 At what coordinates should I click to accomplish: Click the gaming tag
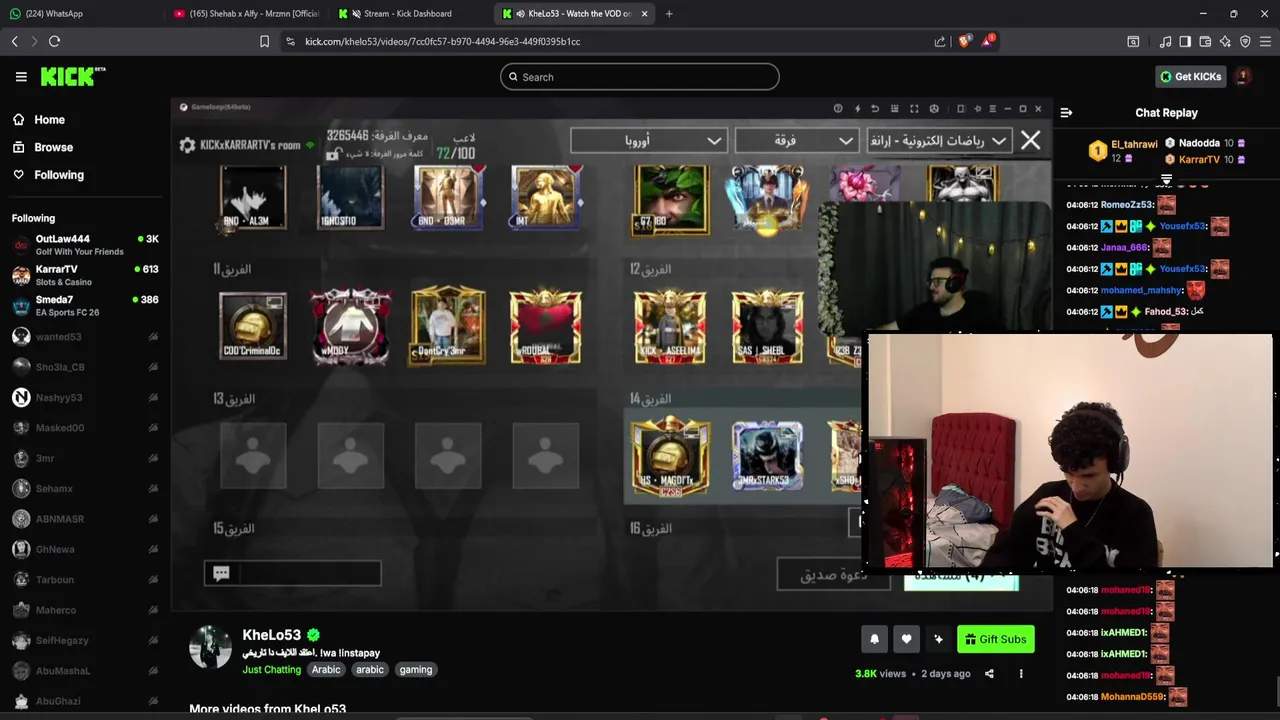click(416, 670)
